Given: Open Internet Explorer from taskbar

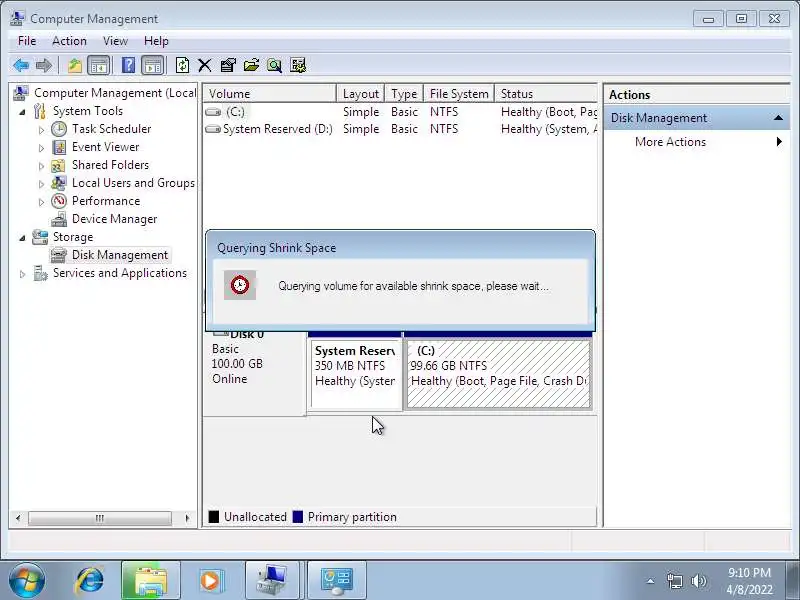Looking at the screenshot, I should tap(90, 580).
